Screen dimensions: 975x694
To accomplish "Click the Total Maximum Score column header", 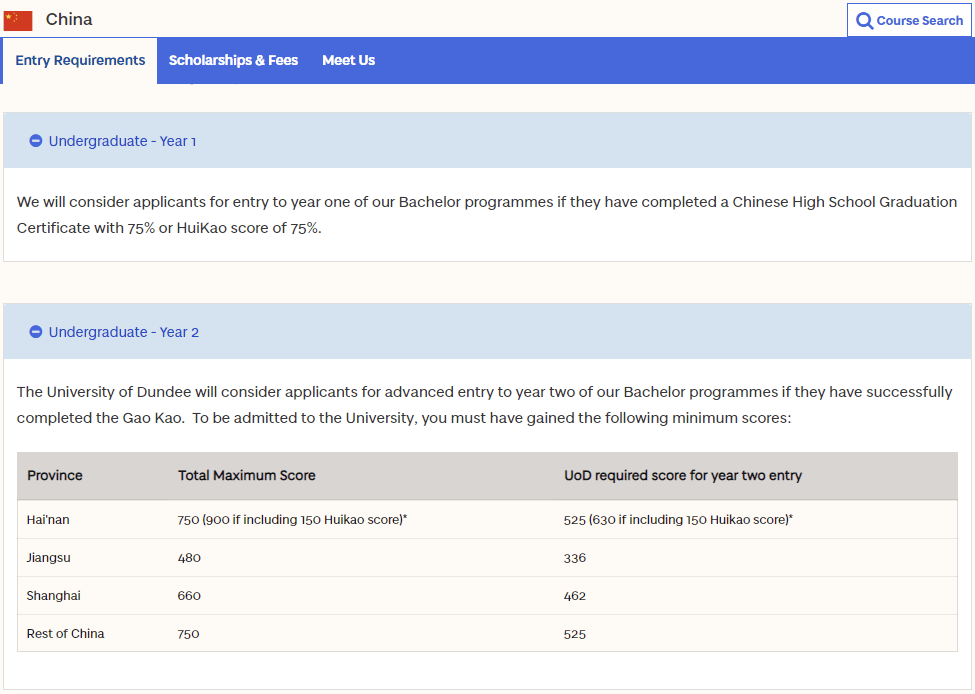I will pos(247,476).
